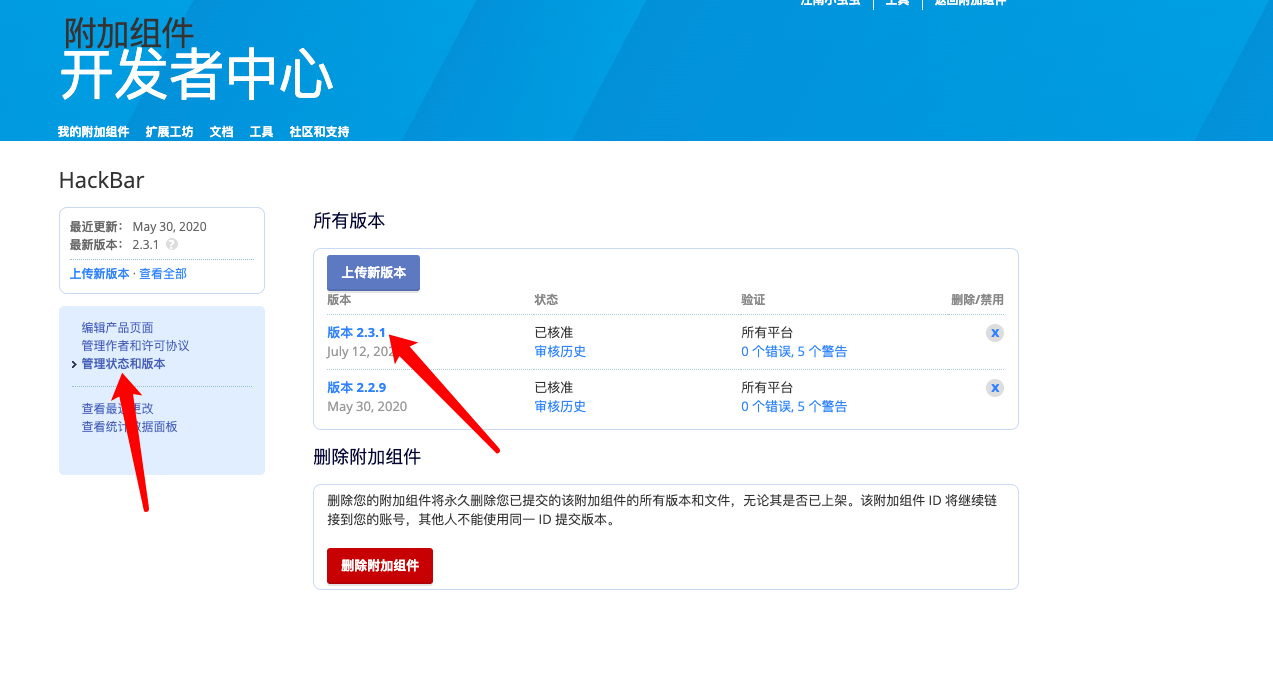Screen dimensions: 1273x689
Task: Click the 开发者中心 site title
Action: click(x=196, y=76)
